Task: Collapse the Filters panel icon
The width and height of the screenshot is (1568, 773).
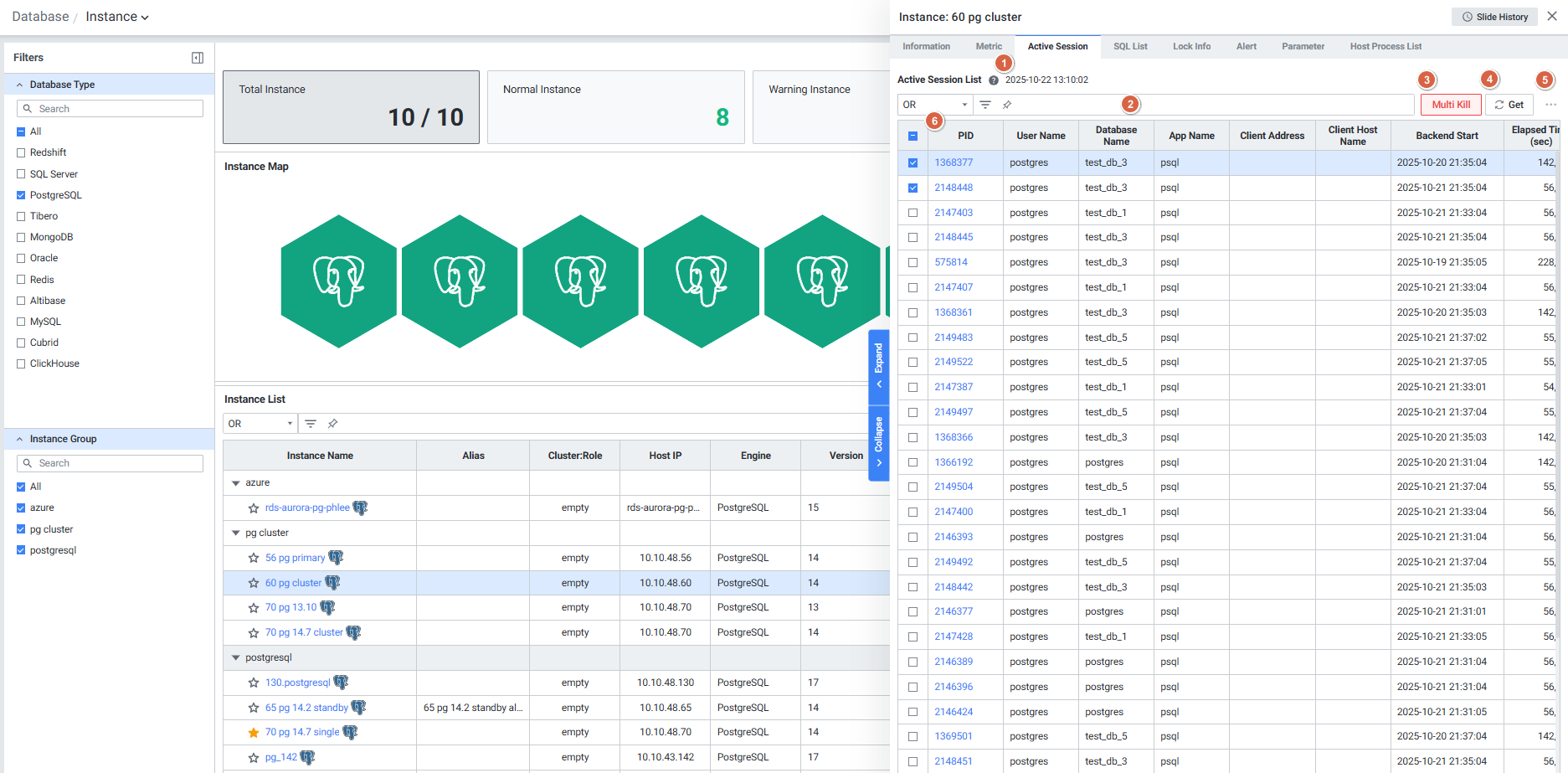Action: tap(198, 58)
